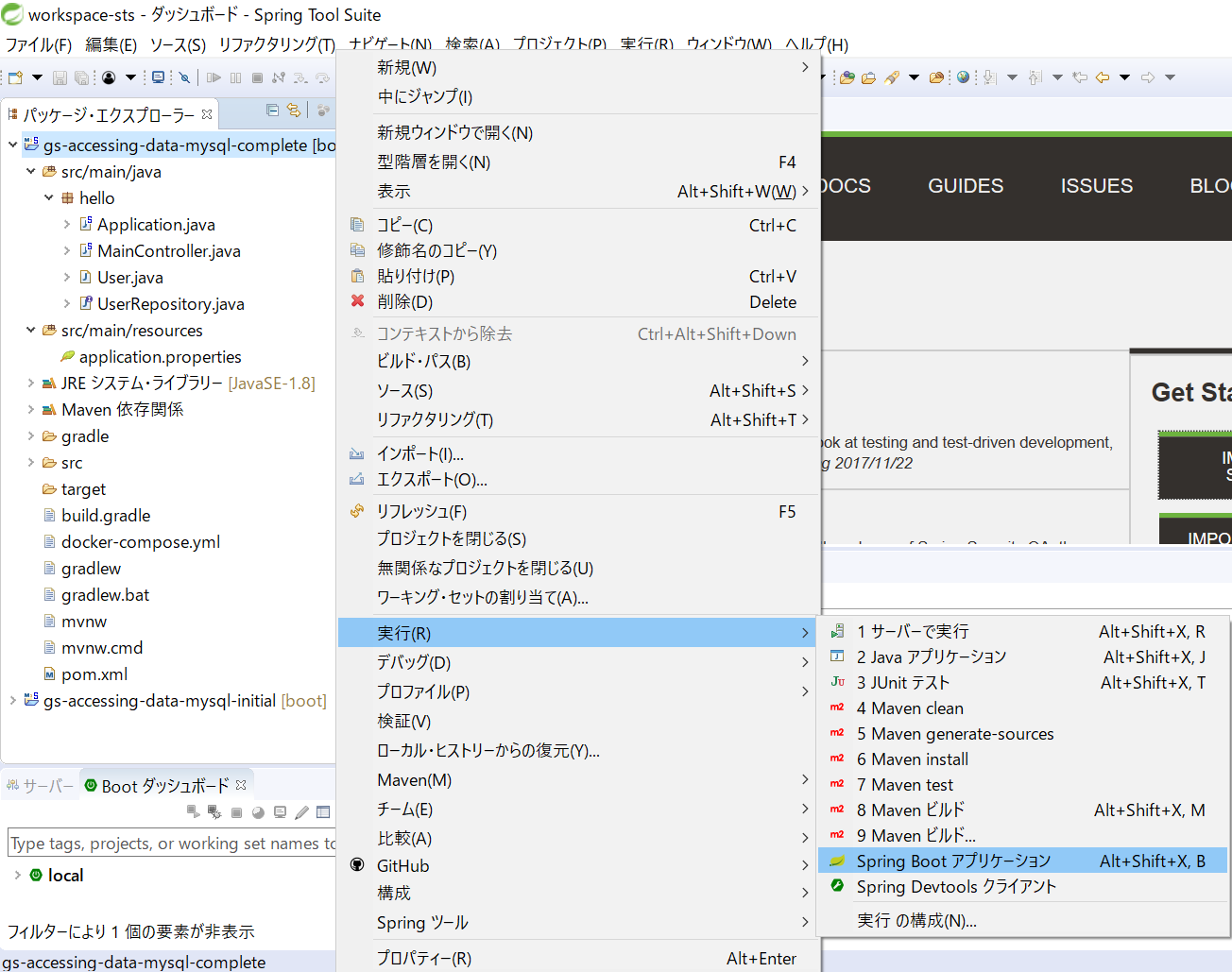Expand the local node in Boot Dashboard
Viewport: 1232px width, 972px height.
coord(17,875)
